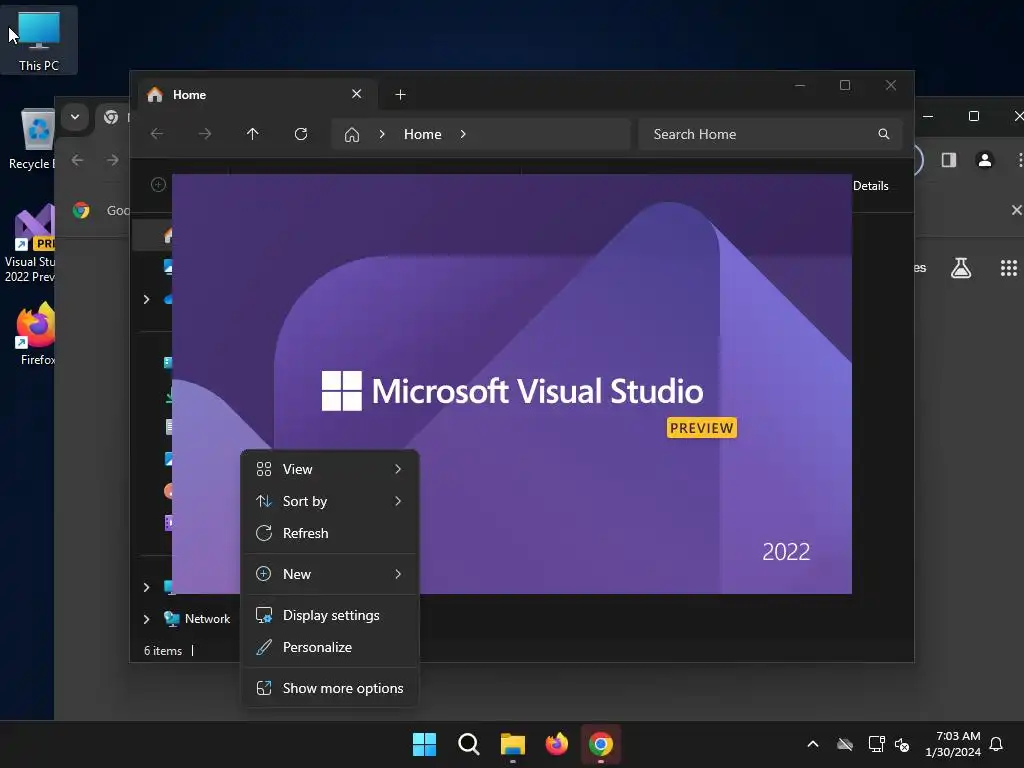Open Details pane in File Explorer
Image resolution: width=1024 pixels, height=768 pixels.
[871, 186]
